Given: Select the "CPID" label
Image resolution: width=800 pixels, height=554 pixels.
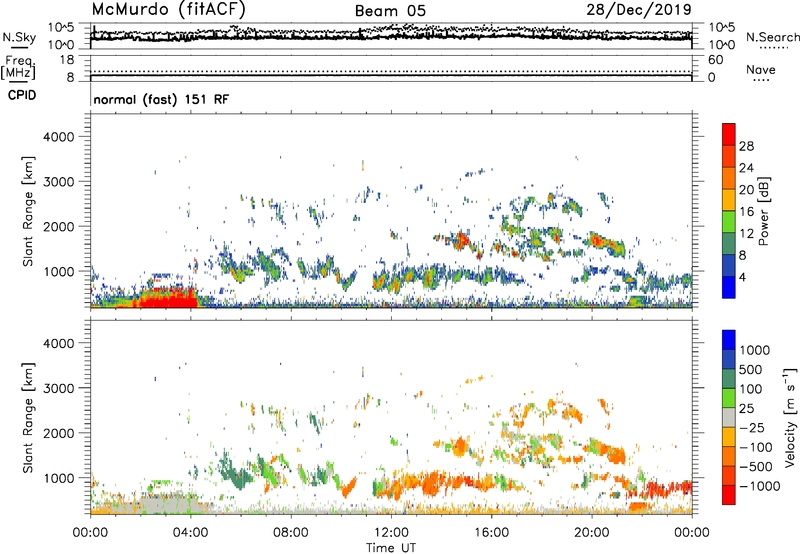Looking at the screenshot, I should pyautogui.click(x=22, y=95).
